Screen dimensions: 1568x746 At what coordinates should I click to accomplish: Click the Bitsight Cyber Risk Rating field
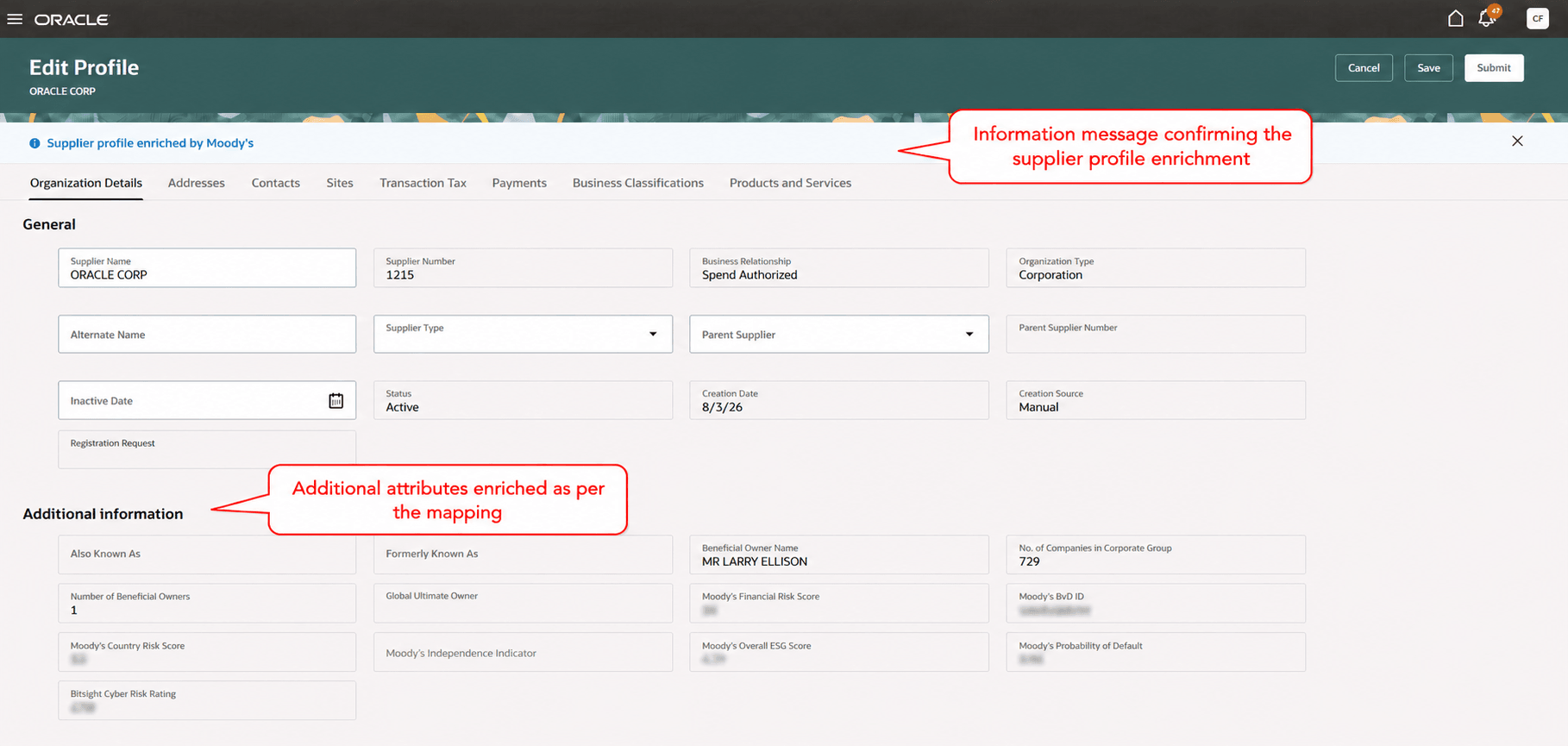pyautogui.click(x=207, y=700)
